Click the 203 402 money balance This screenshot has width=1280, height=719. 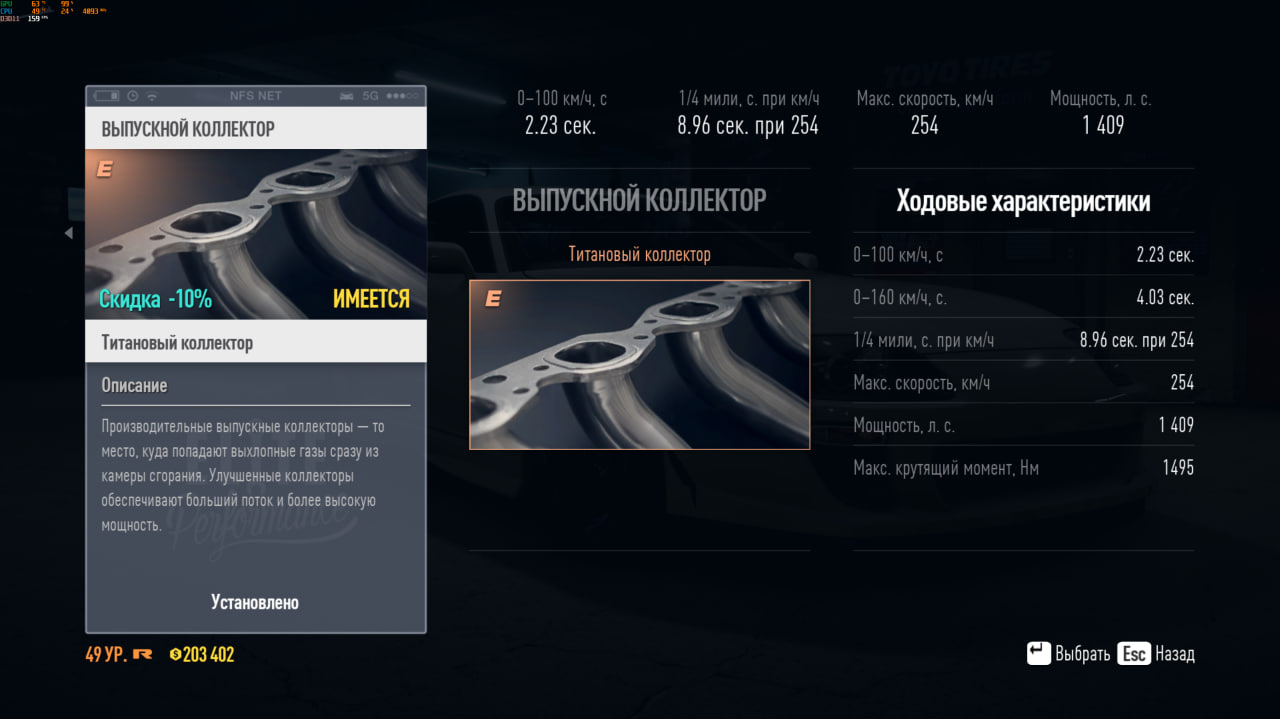click(x=208, y=655)
